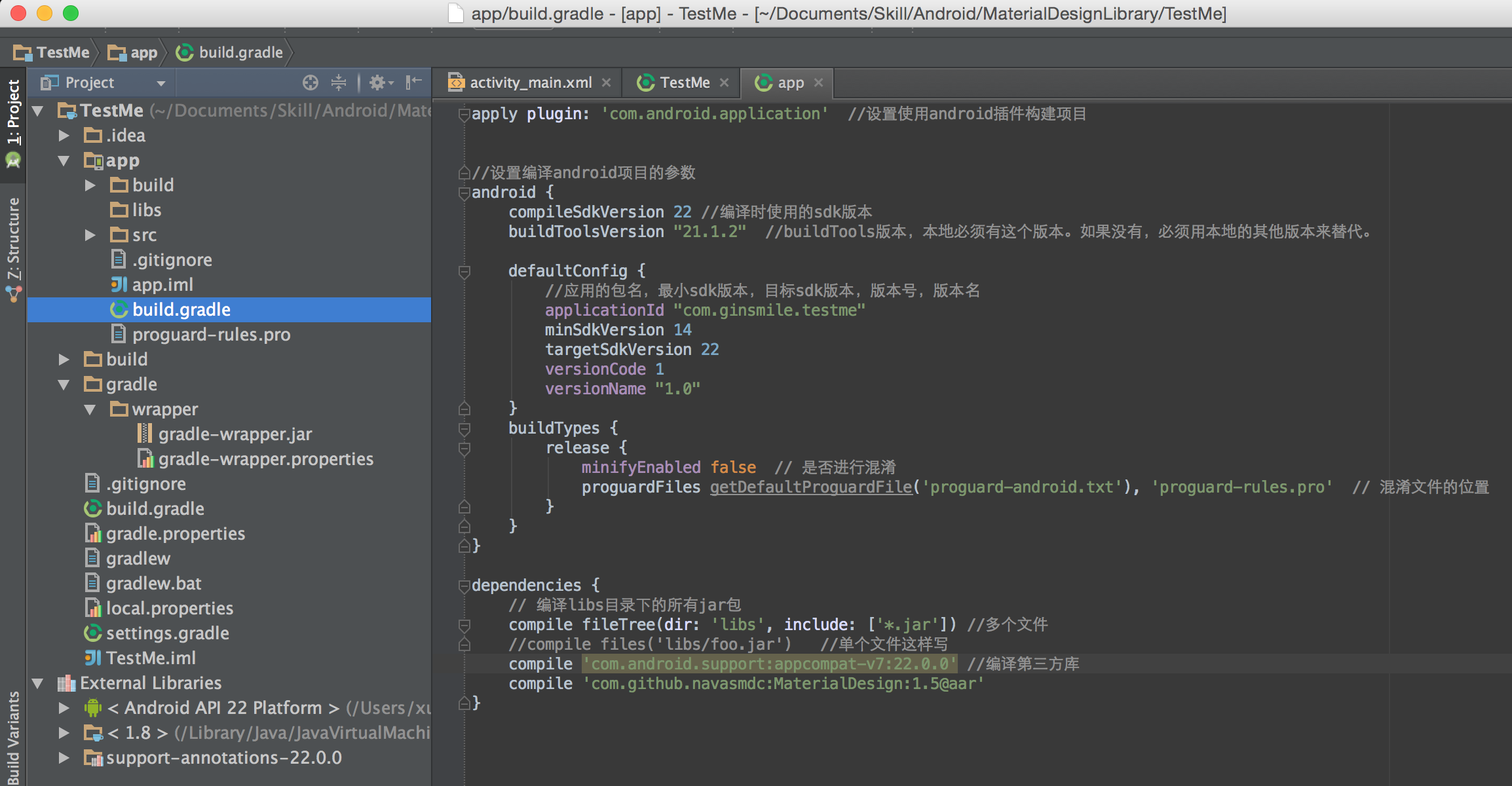Image resolution: width=1512 pixels, height=786 pixels.
Task: Click TestMe in the navigation breadcrumb
Action: (51, 52)
